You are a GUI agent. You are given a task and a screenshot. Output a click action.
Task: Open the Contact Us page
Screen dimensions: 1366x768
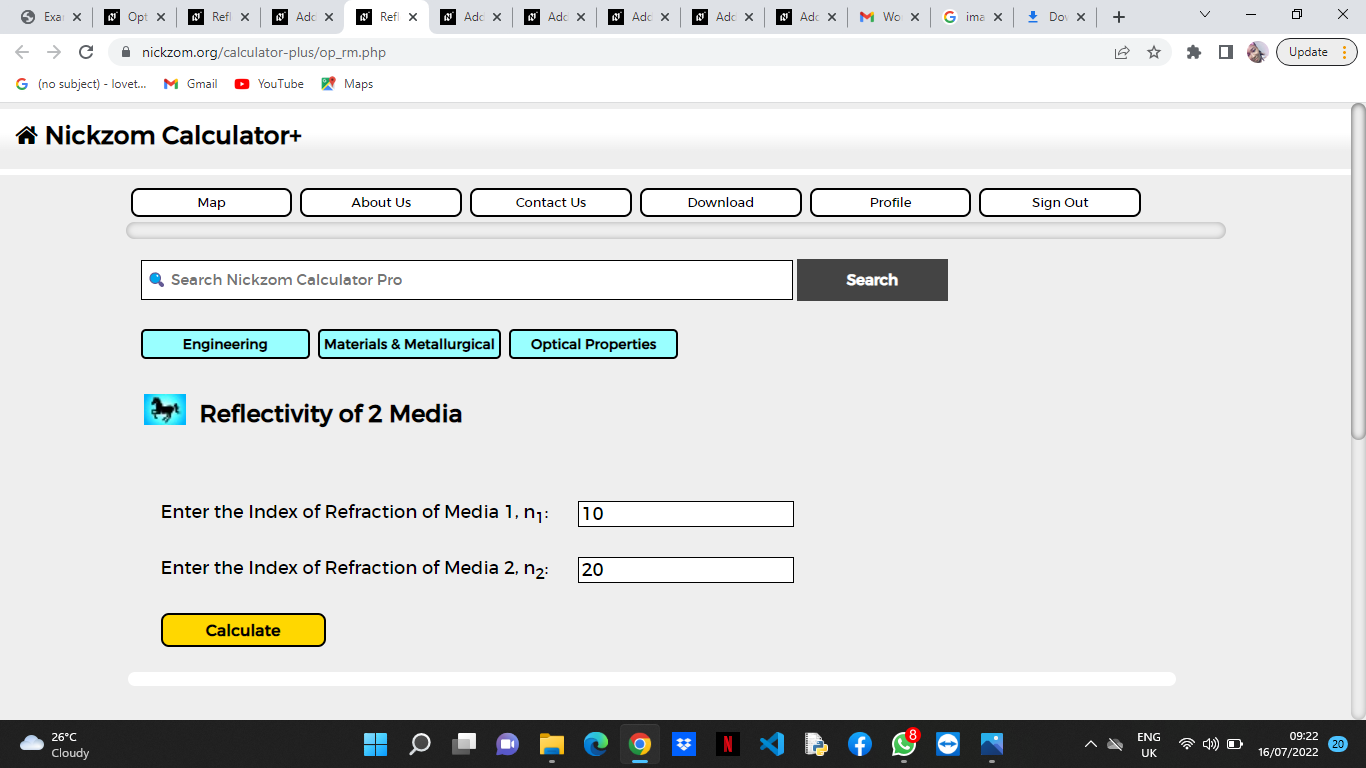click(x=551, y=202)
